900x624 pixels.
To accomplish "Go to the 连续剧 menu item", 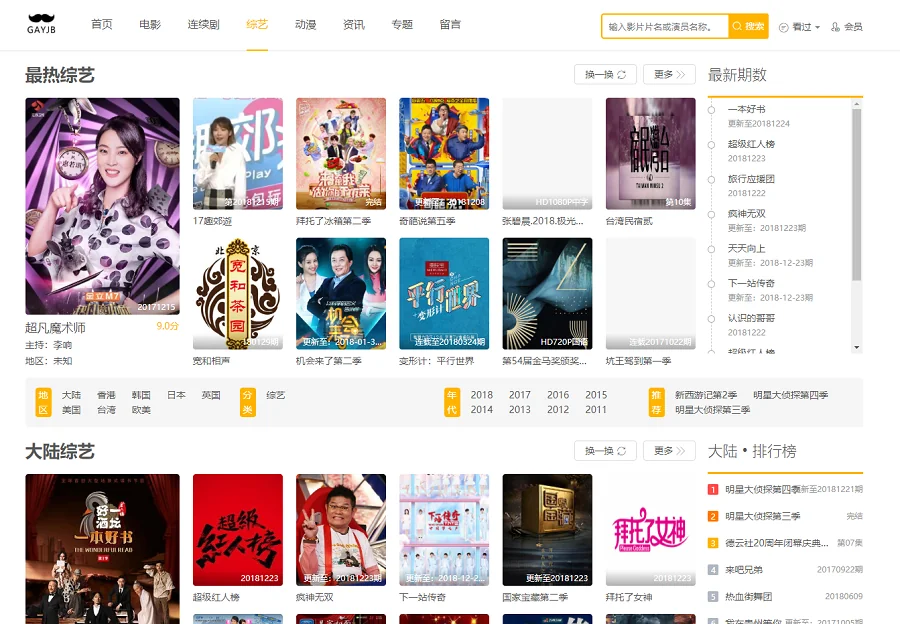I will [203, 24].
